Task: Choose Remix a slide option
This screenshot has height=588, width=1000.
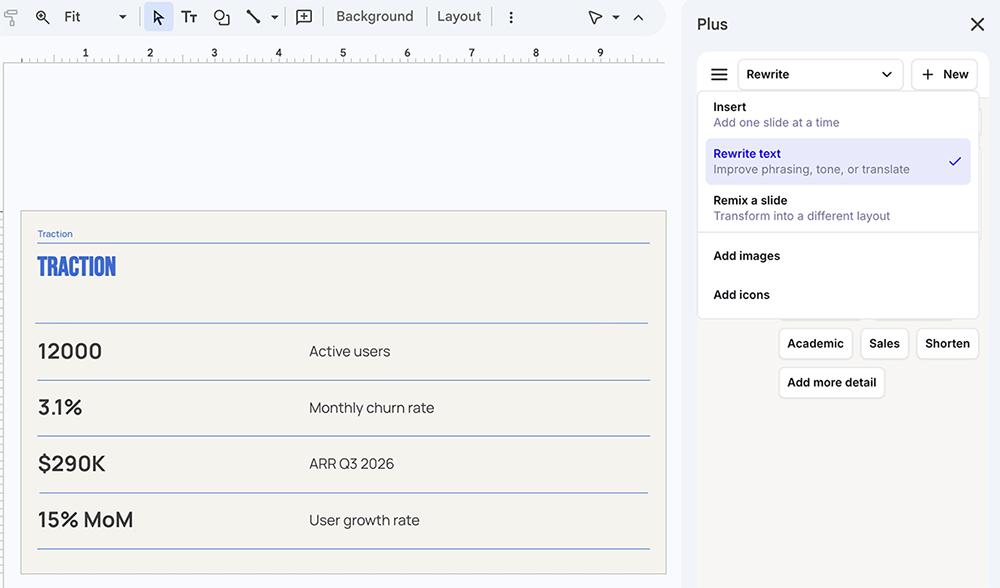Action: (838, 208)
